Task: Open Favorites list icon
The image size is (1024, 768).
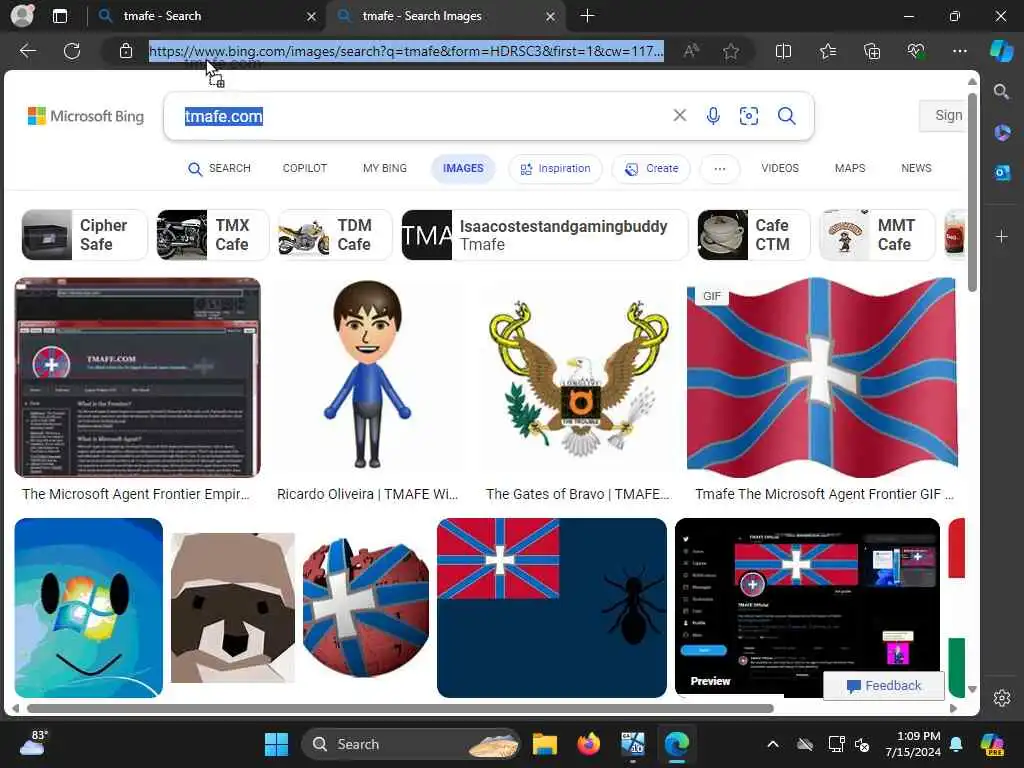Action: 827,51
